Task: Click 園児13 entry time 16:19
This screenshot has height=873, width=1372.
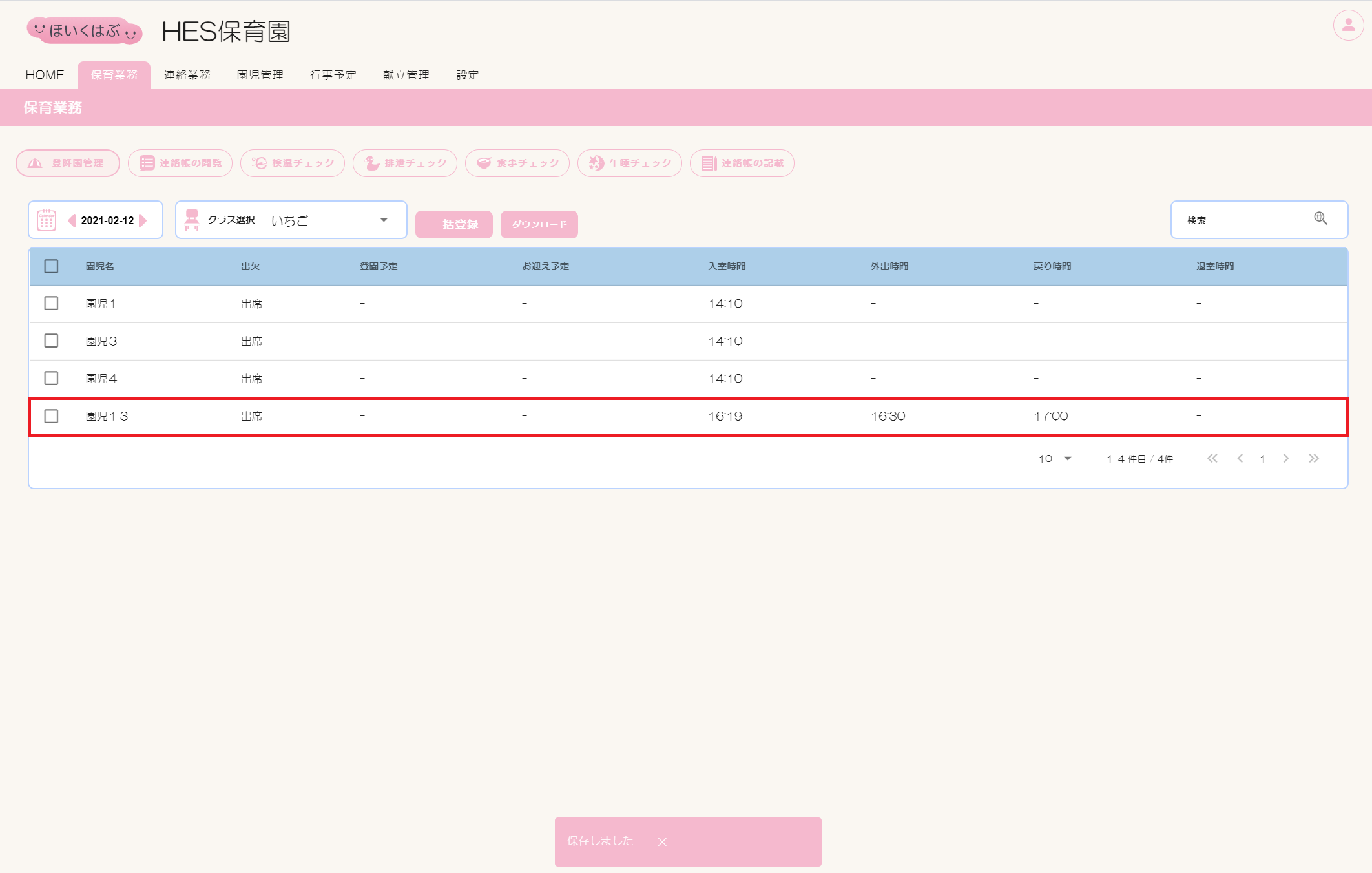Action: [725, 416]
